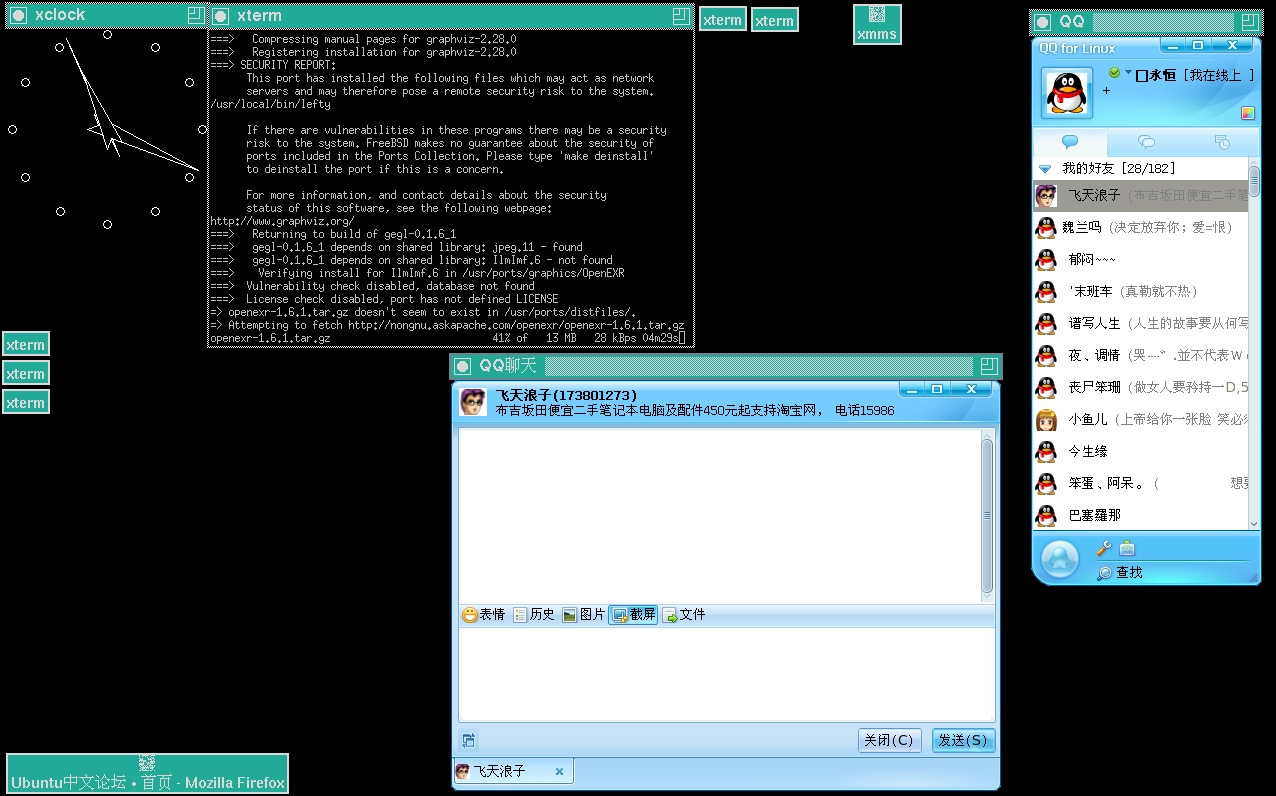Select friend 谱写人生 in the list

point(1140,324)
